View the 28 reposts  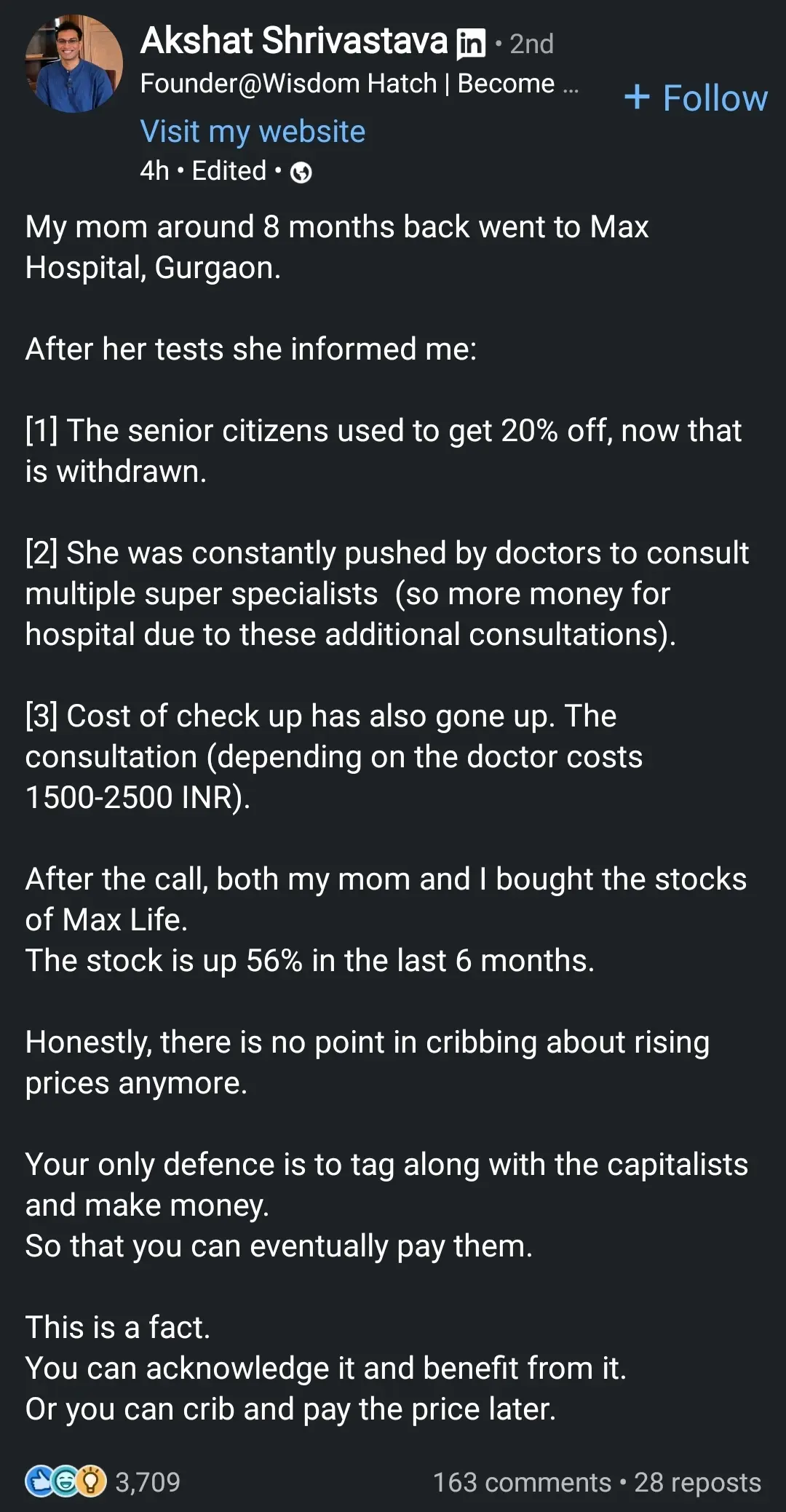click(x=697, y=1482)
